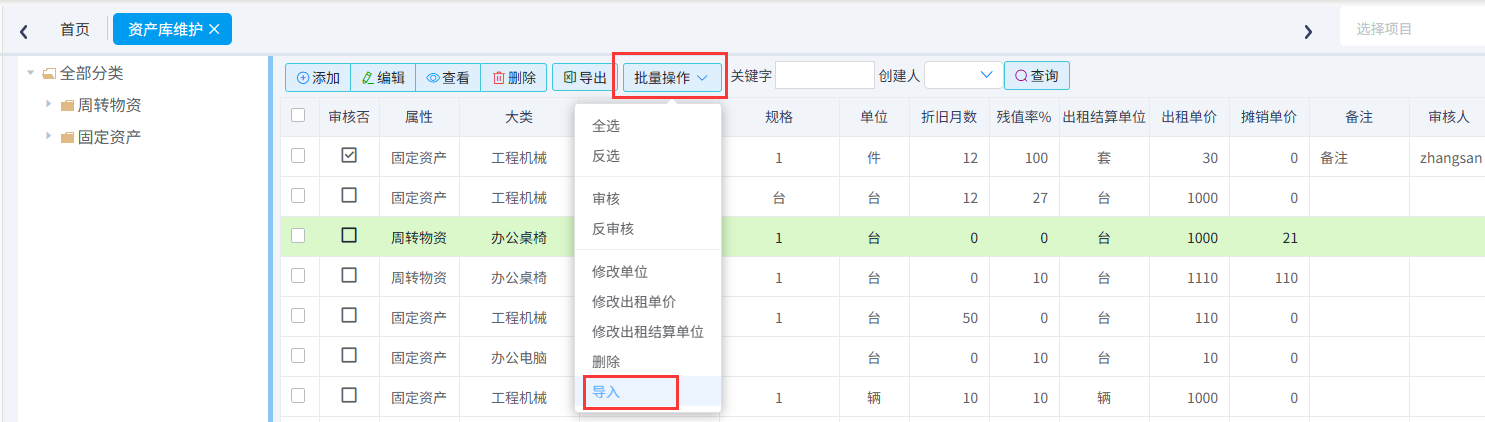
Task: Open the 批量操作 dropdown menu
Action: coord(672,77)
